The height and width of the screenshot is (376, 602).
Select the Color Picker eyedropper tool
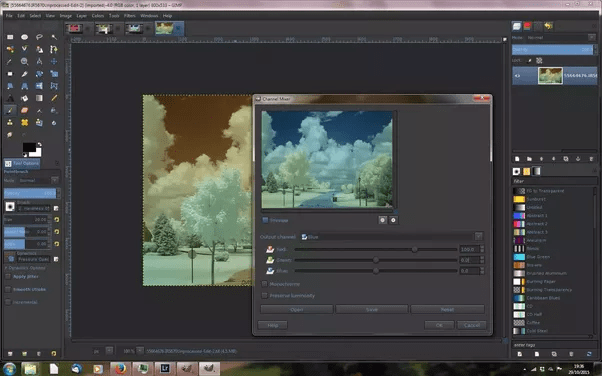[x=10, y=61]
